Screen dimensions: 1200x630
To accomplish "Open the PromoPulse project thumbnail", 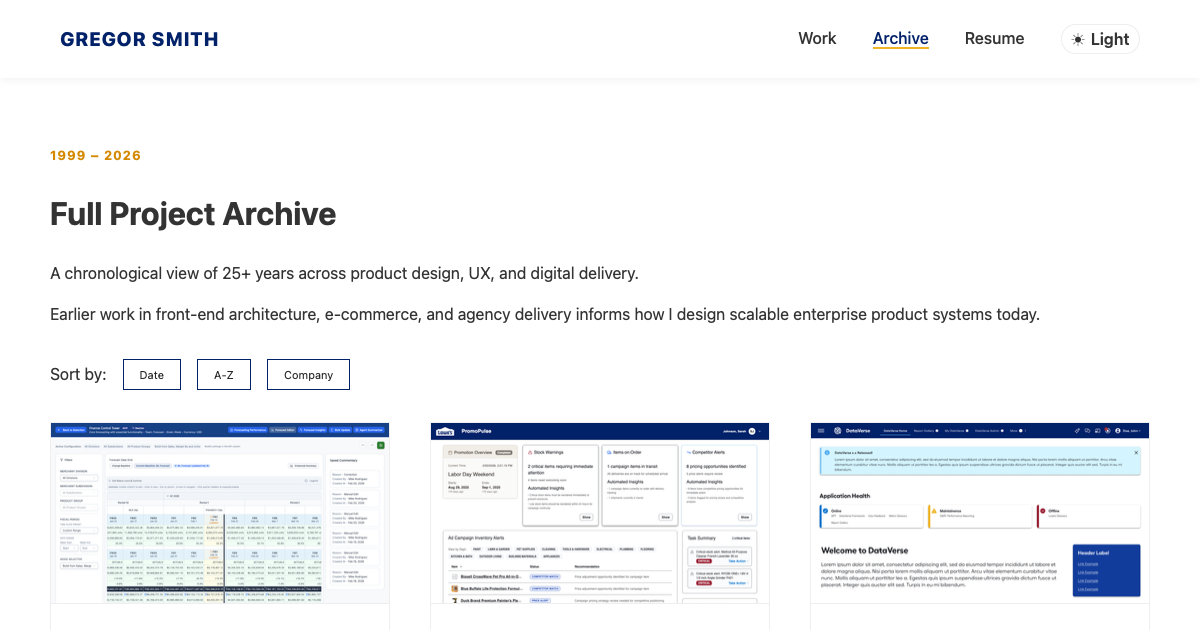I will tap(600, 513).
